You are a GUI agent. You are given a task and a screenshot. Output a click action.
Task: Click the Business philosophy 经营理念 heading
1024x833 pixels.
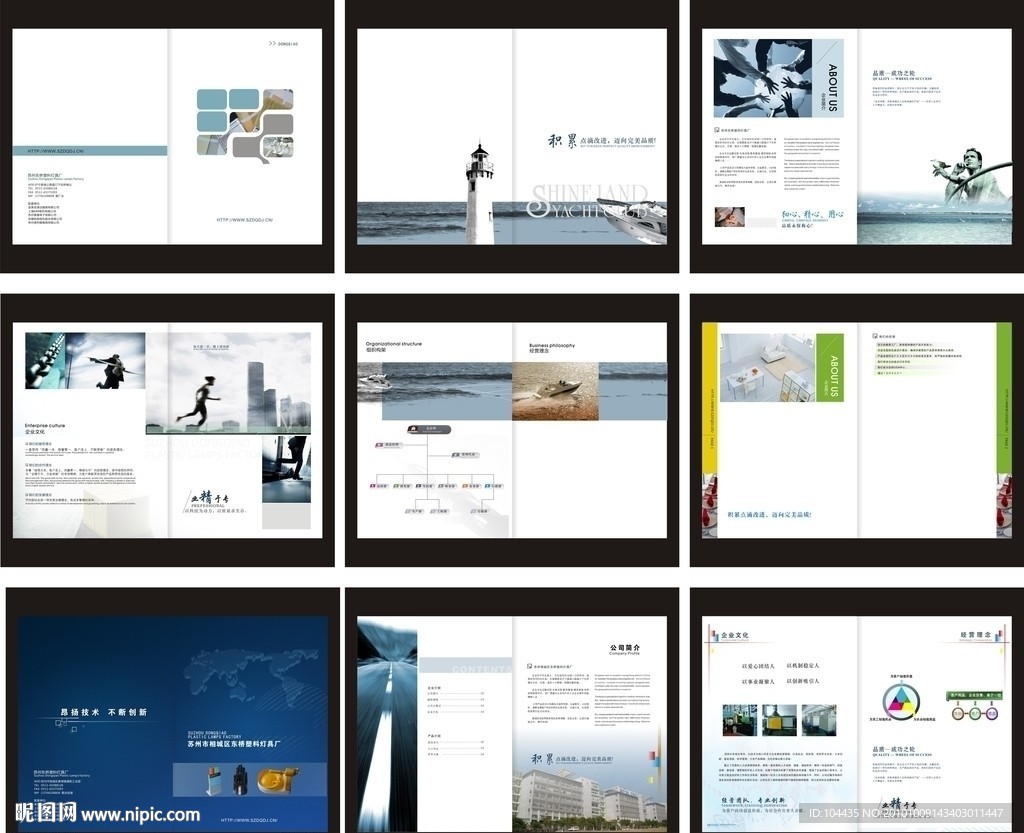[552, 348]
